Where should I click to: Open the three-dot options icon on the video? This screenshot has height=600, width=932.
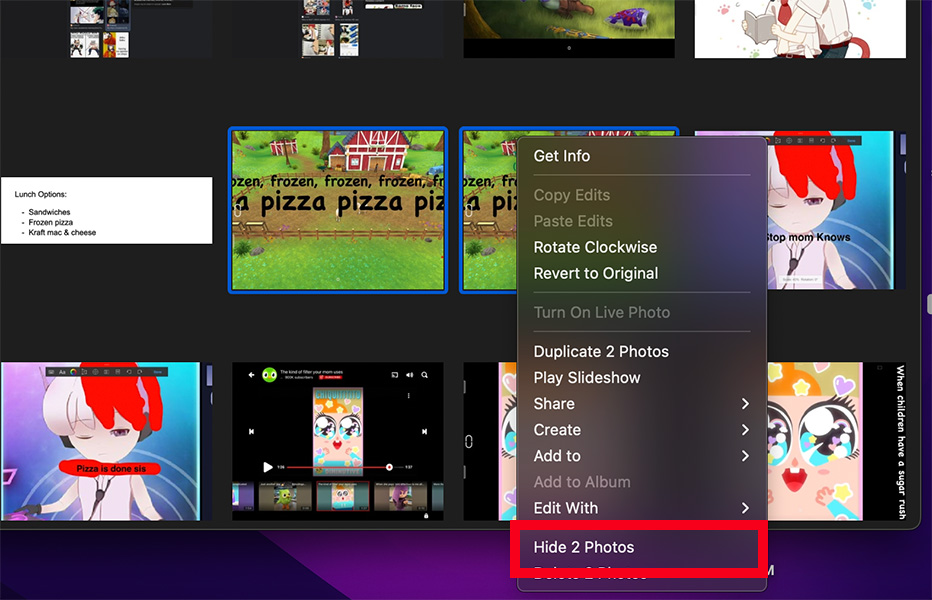click(408, 394)
